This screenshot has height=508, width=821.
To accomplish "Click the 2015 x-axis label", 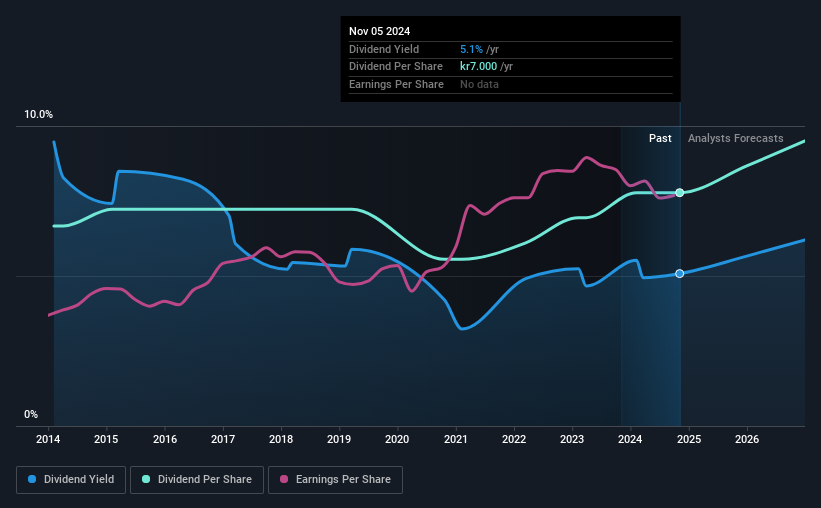I will click(106, 439).
